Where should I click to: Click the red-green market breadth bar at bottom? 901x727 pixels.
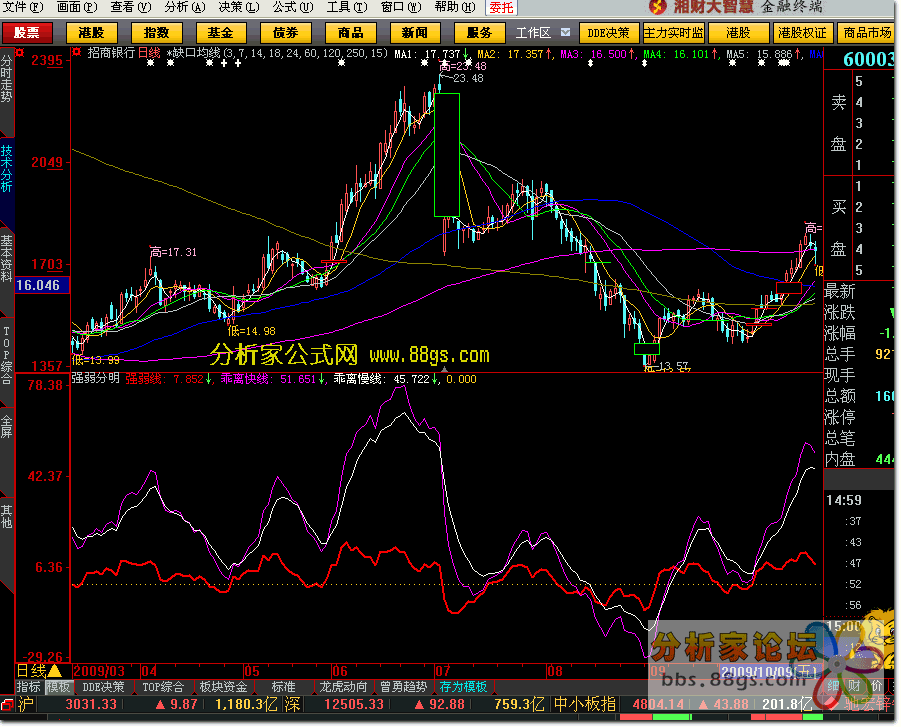(x=721, y=717)
